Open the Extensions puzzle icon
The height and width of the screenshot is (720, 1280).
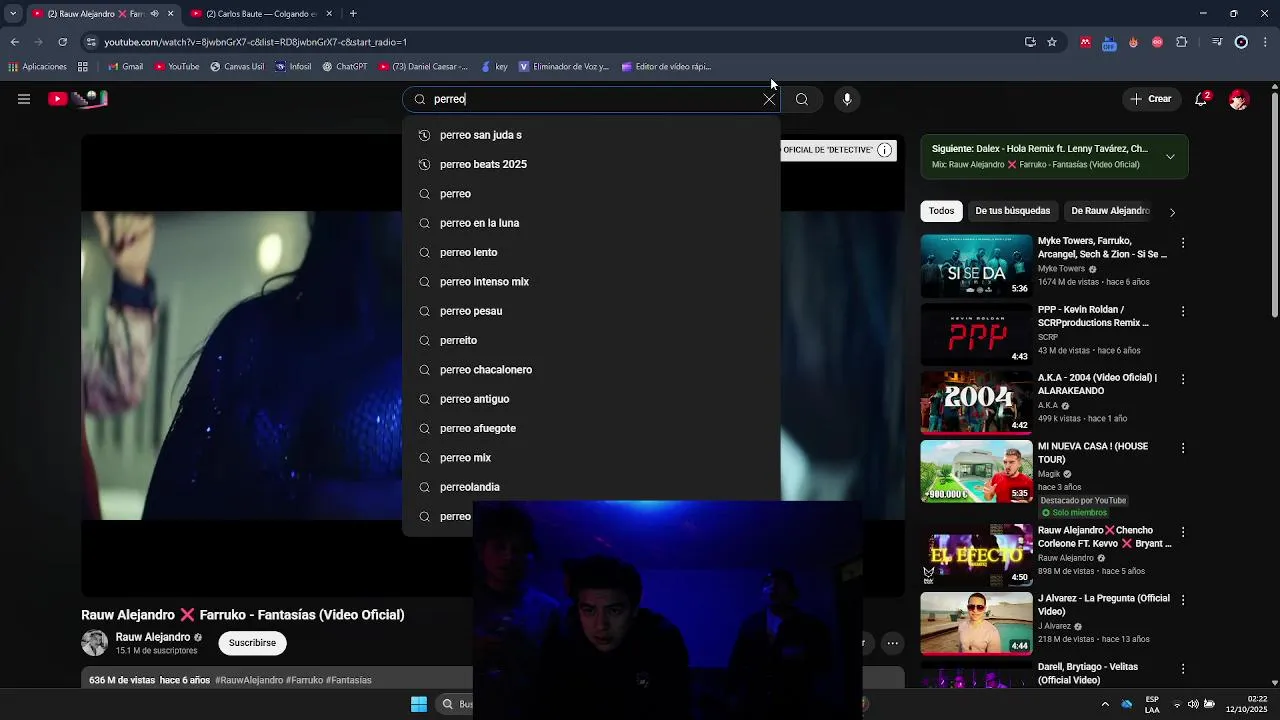[x=1182, y=42]
